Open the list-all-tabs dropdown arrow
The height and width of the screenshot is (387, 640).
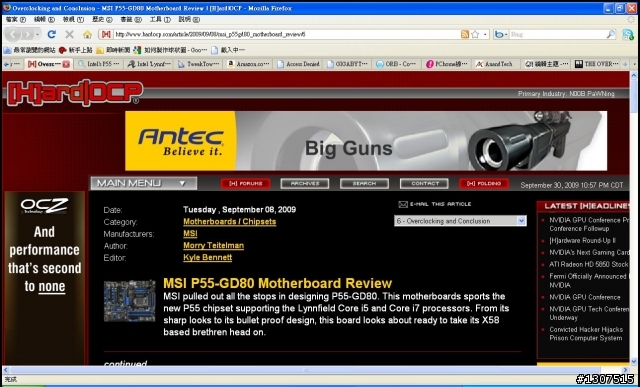tap(634, 64)
